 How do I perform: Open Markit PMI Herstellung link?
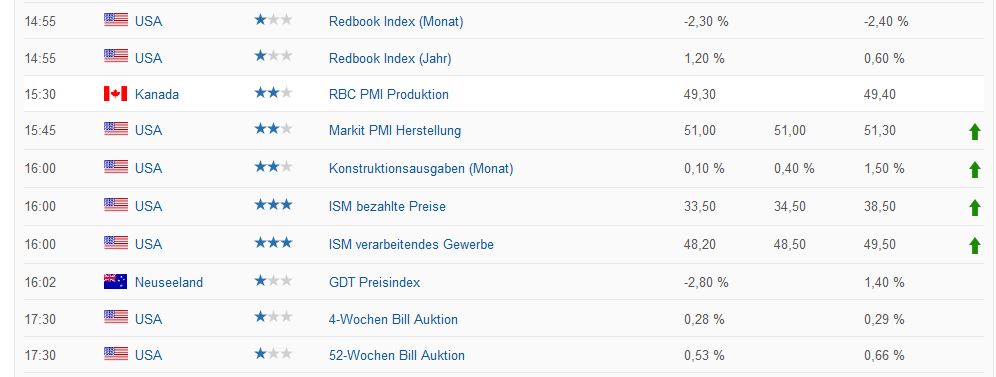(x=395, y=131)
